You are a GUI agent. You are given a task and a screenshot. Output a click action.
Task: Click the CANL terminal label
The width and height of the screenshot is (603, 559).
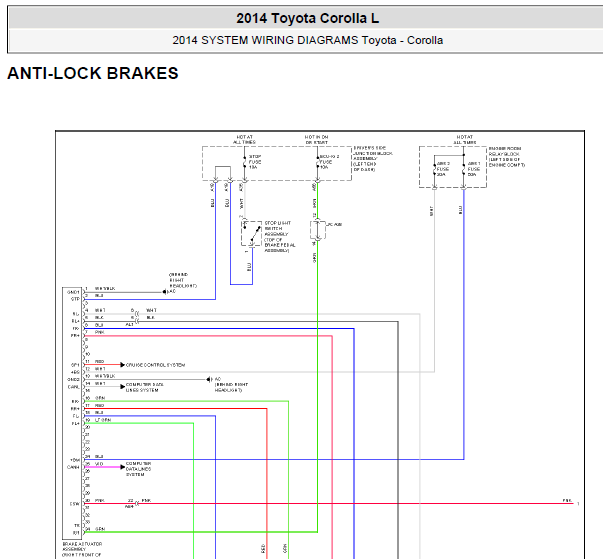tap(73, 387)
